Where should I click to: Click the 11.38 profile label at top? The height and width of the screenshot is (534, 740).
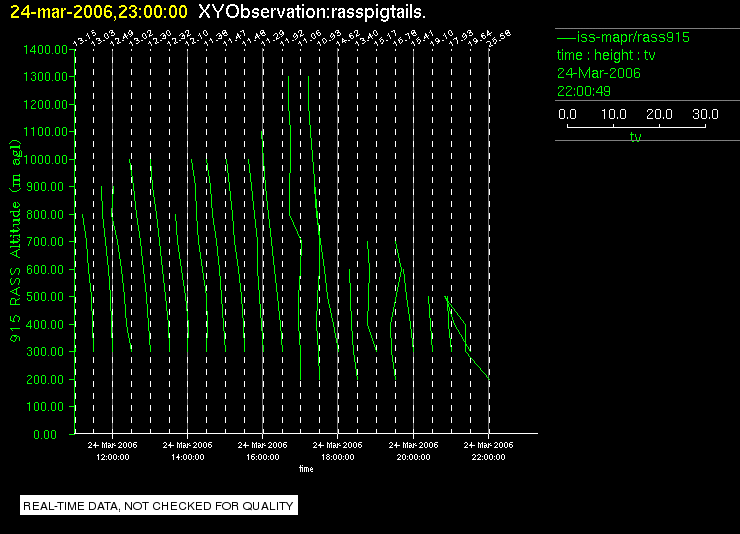(216, 38)
